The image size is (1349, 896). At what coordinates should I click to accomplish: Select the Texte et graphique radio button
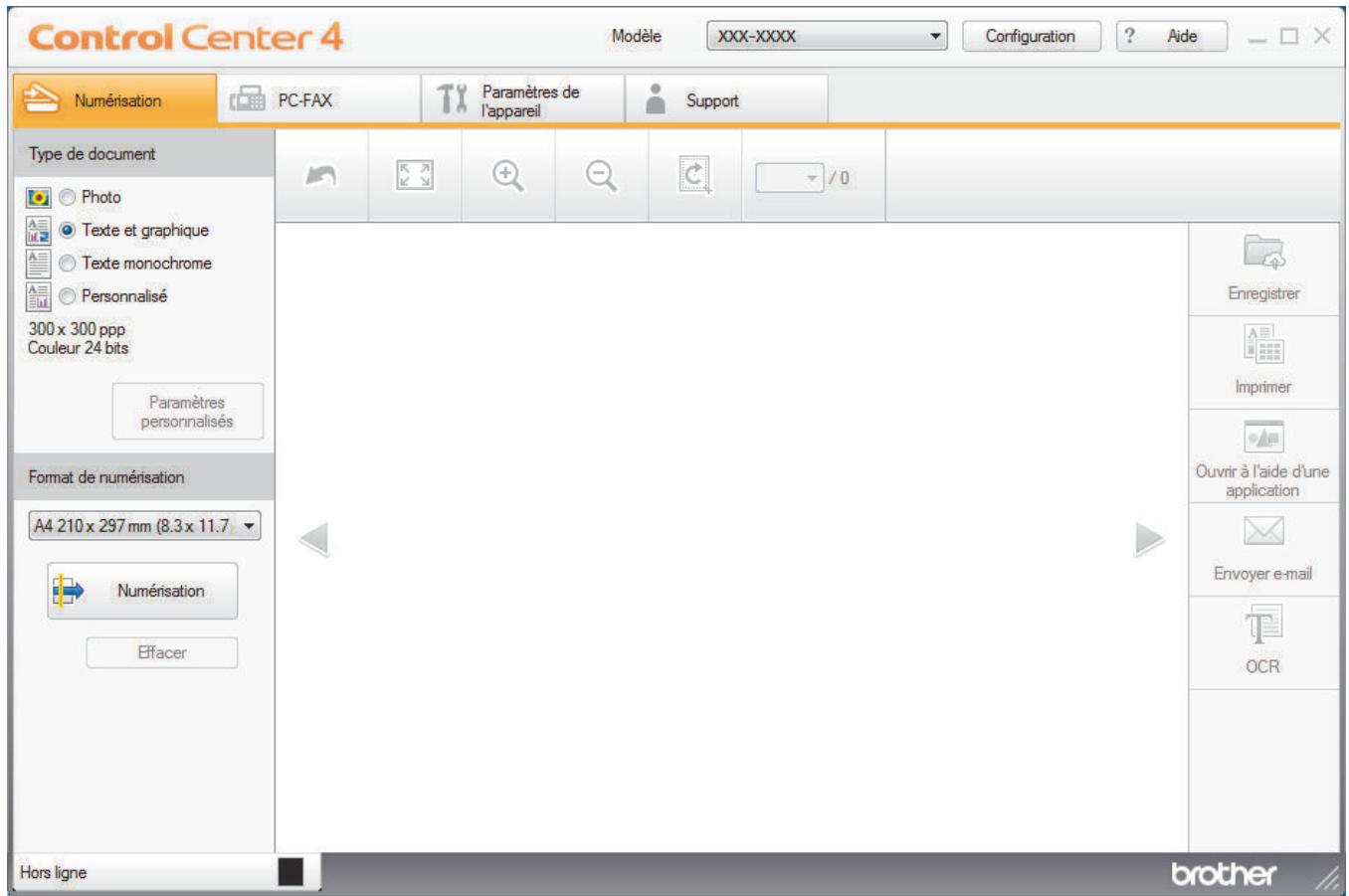pos(67,230)
